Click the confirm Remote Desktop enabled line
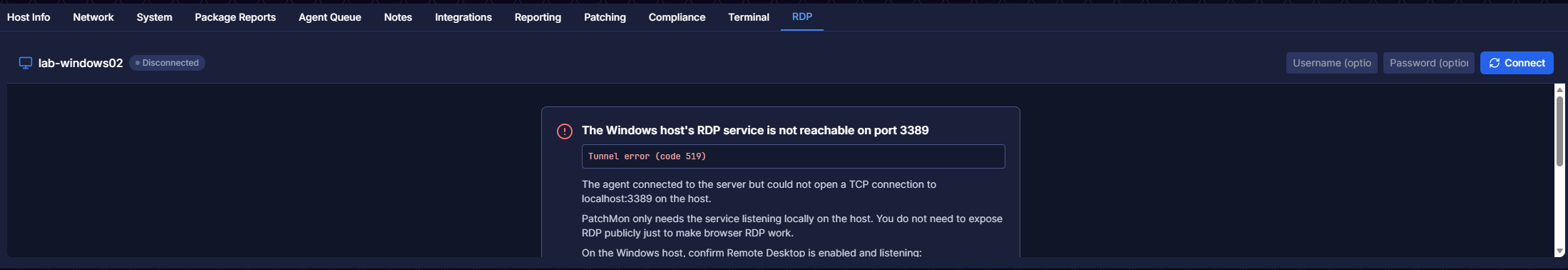The width and height of the screenshot is (1568, 270). click(x=752, y=252)
